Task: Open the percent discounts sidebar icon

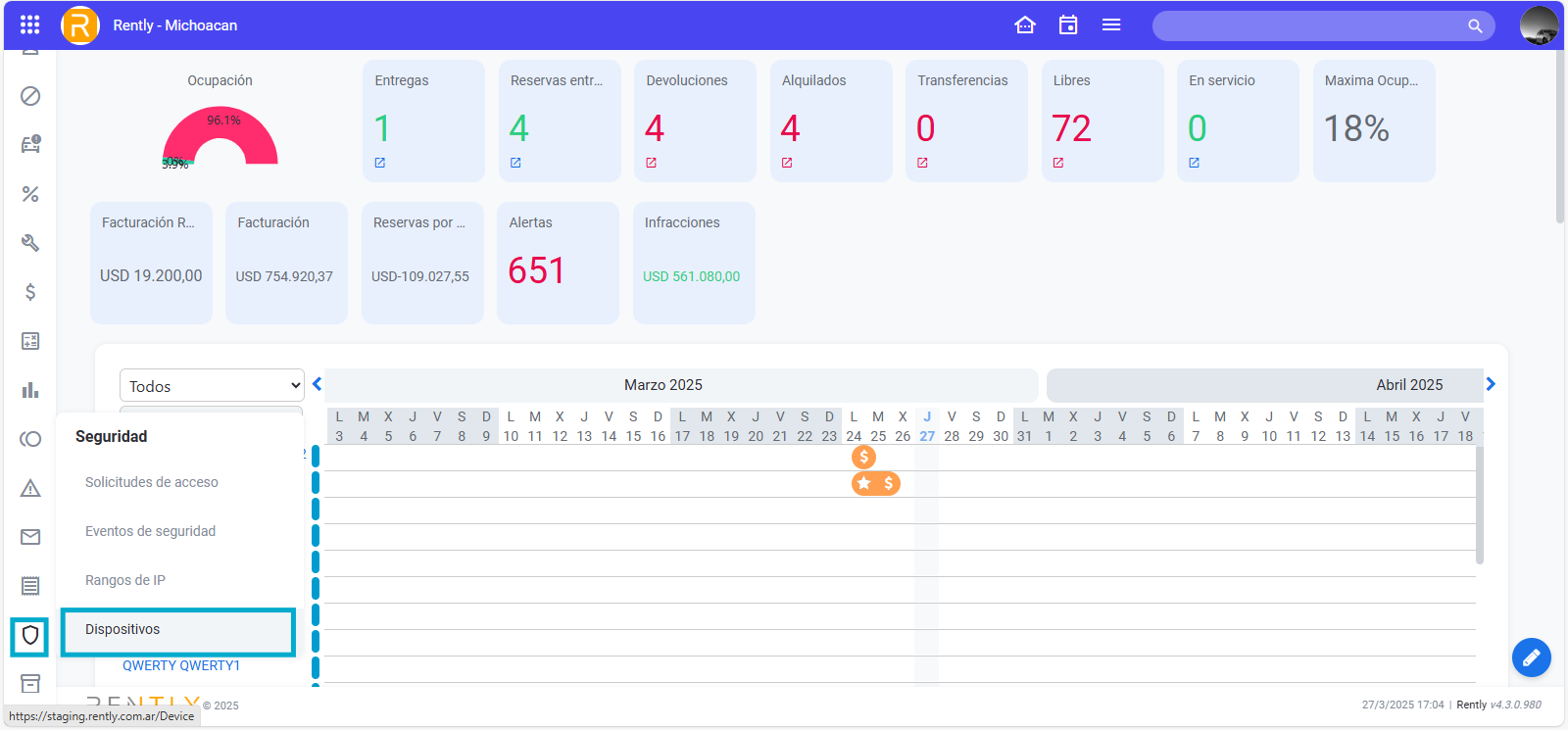Action: point(30,194)
